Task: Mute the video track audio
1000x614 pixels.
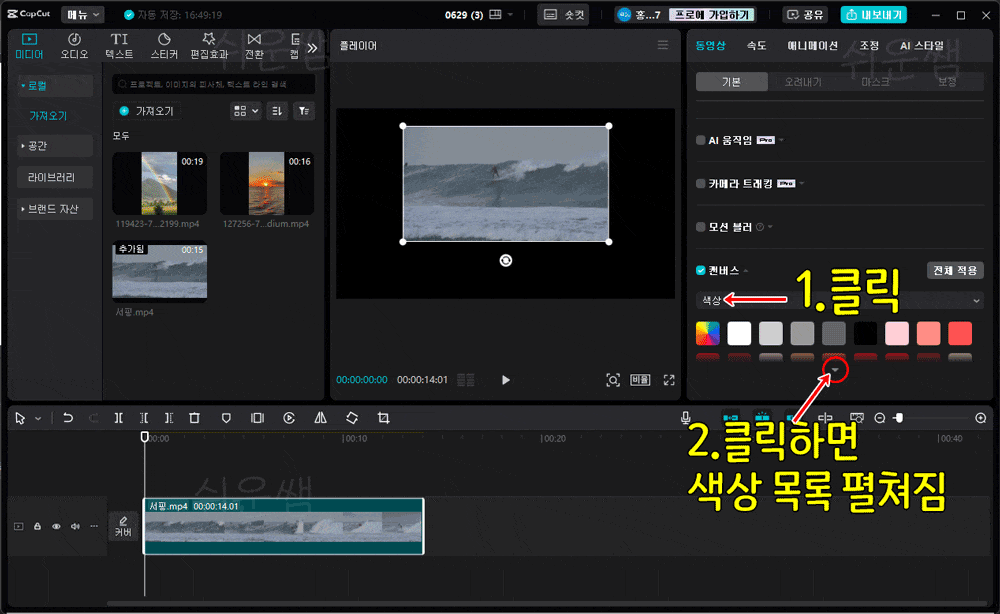Action: [75, 527]
